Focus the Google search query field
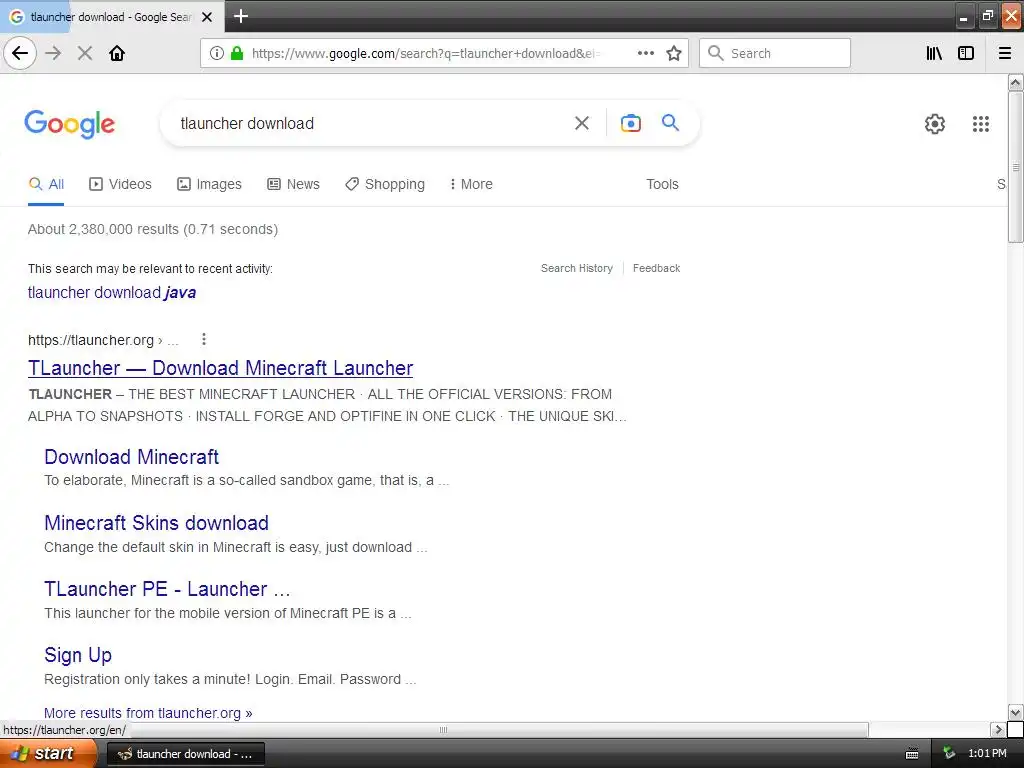 372,123
